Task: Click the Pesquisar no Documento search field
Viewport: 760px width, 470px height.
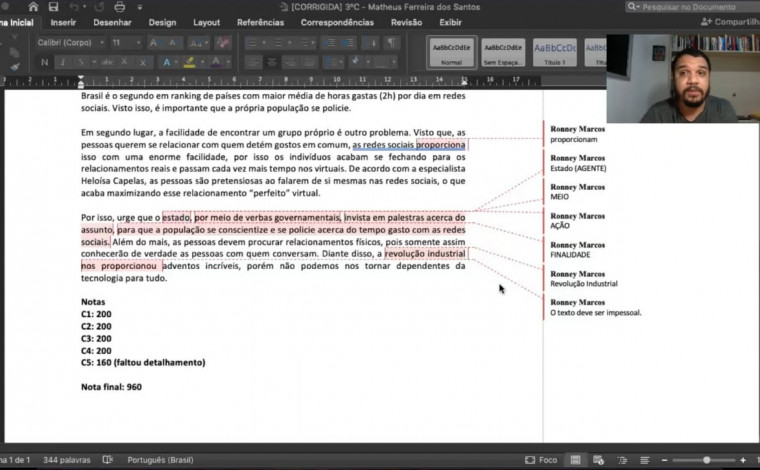Action: pos(690,7)
